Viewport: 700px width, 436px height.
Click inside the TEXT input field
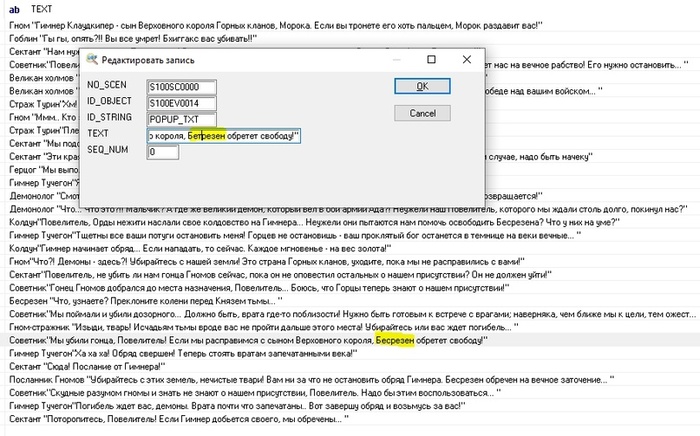(224, 135)
